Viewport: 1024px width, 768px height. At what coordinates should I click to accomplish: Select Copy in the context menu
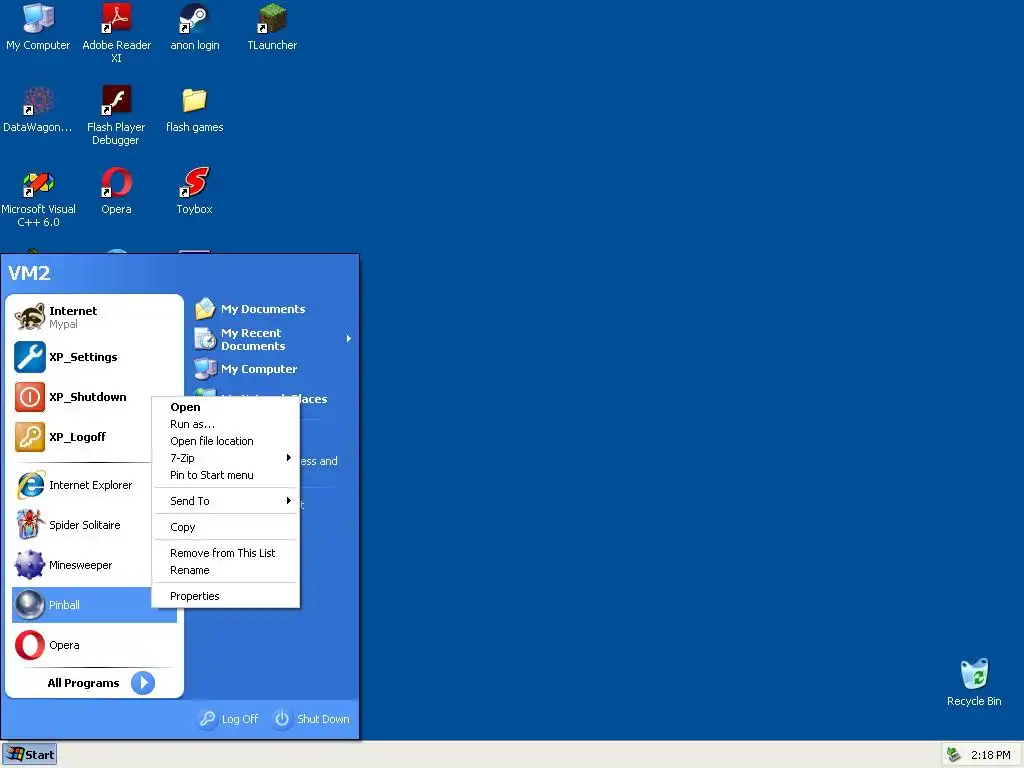coord(226,527)
